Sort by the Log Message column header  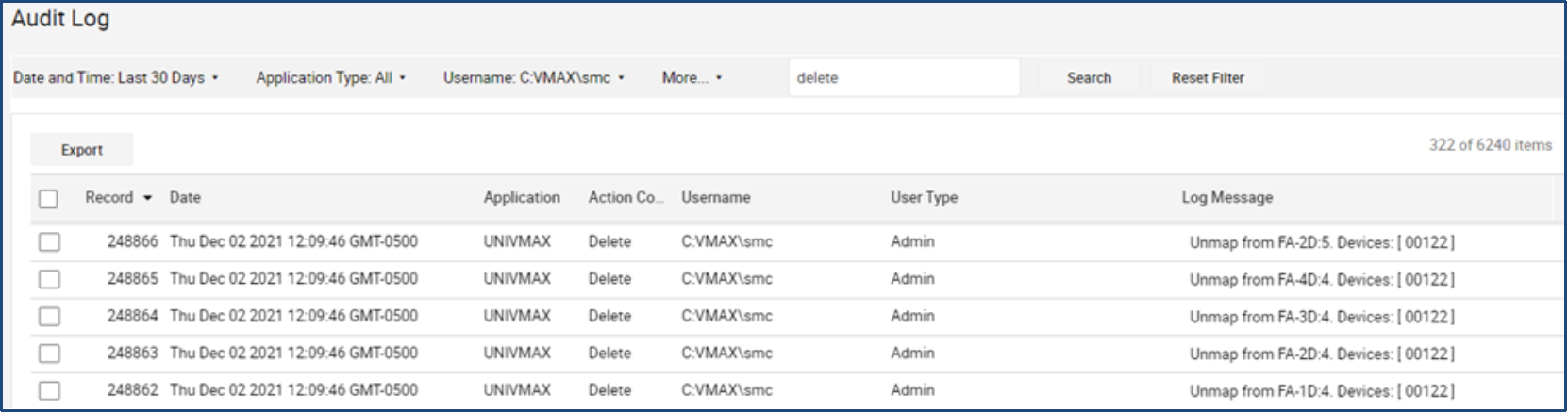pos(1226,197)
